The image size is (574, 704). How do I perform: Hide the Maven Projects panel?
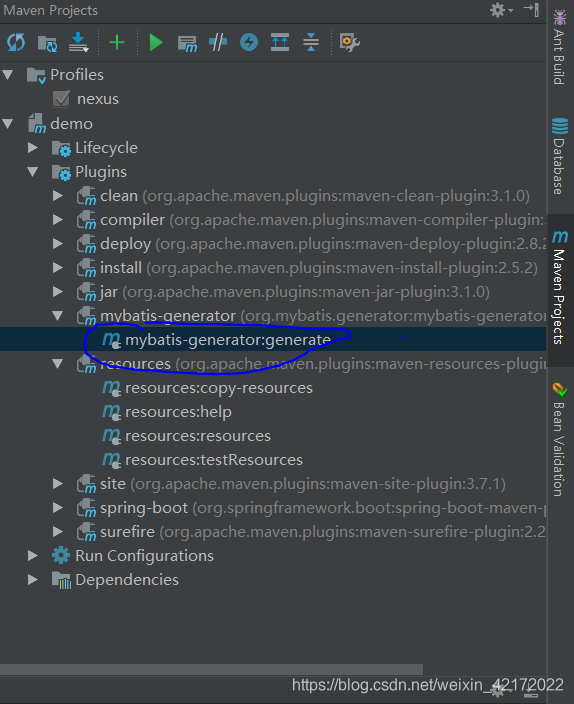(x=531, y=9)
